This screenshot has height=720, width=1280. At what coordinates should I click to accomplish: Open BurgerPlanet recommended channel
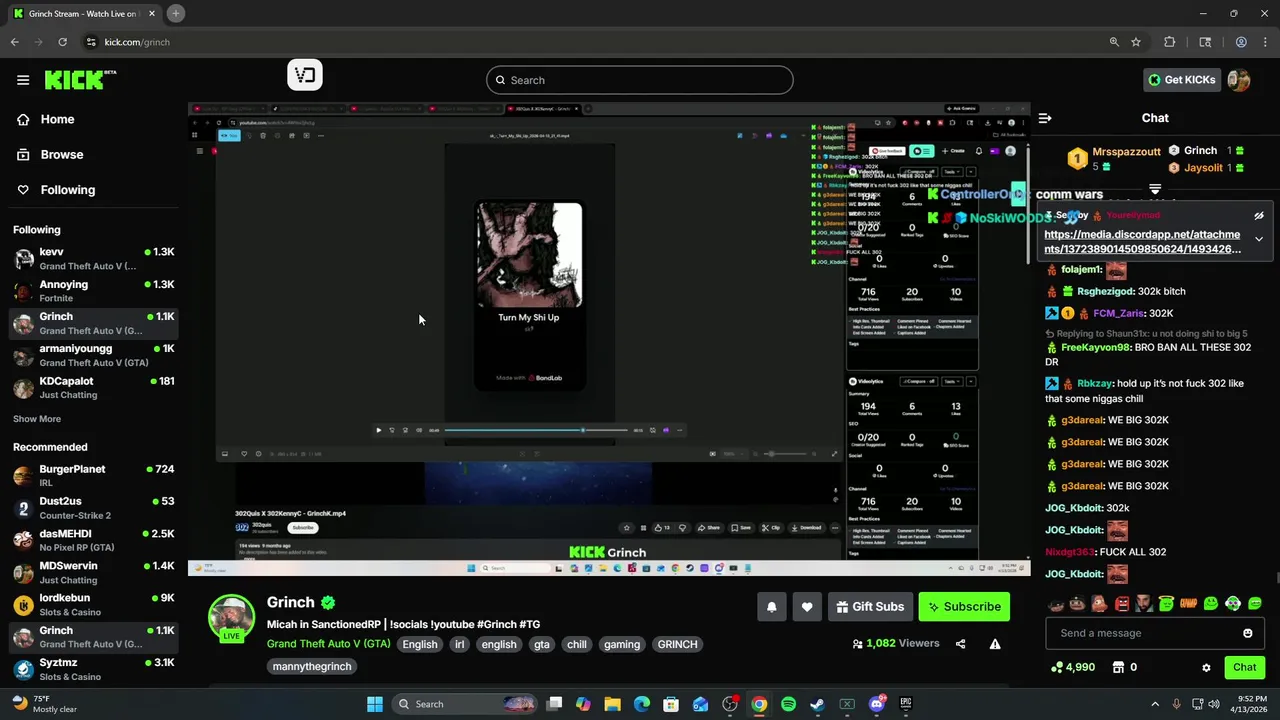[93, 476]
